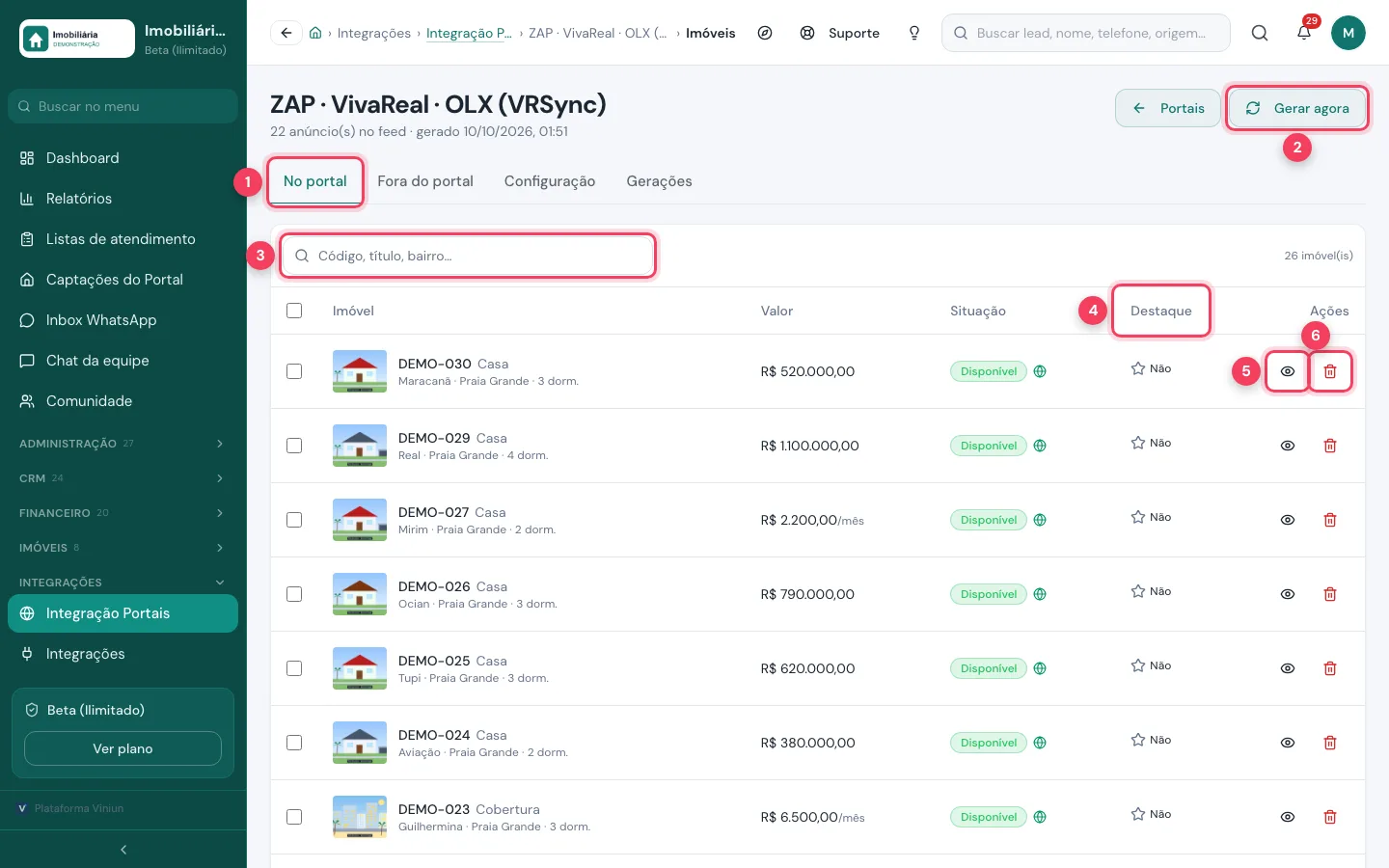View DEMO-025 with eye icon

(x=1288, y=668)
